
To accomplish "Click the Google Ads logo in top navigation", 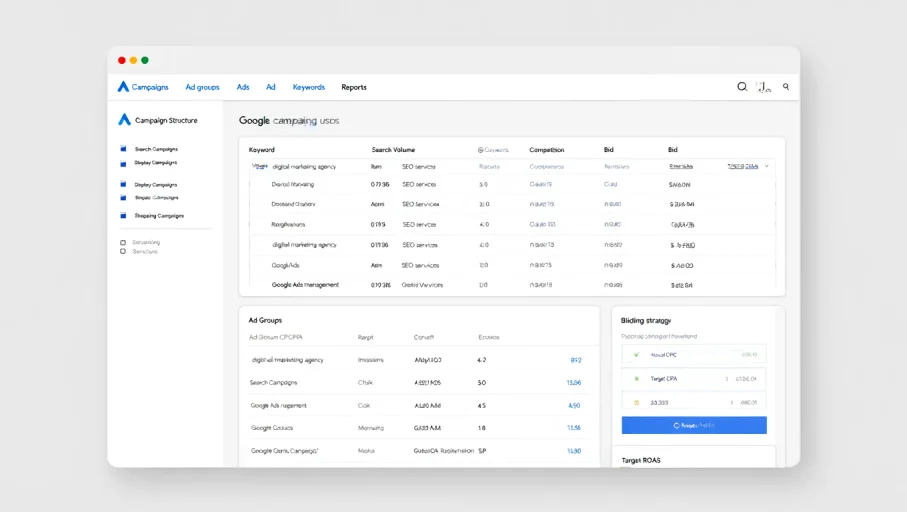I will pyautogui.click(x=123, y=87).
